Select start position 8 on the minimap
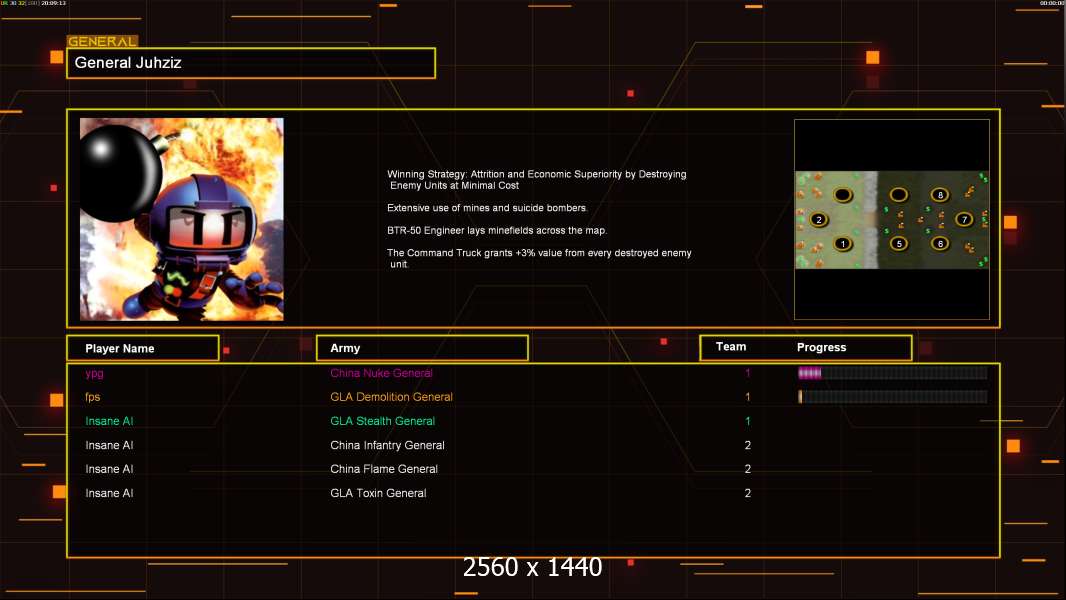Screen dimensions: 1066x600 coord(940,195)
